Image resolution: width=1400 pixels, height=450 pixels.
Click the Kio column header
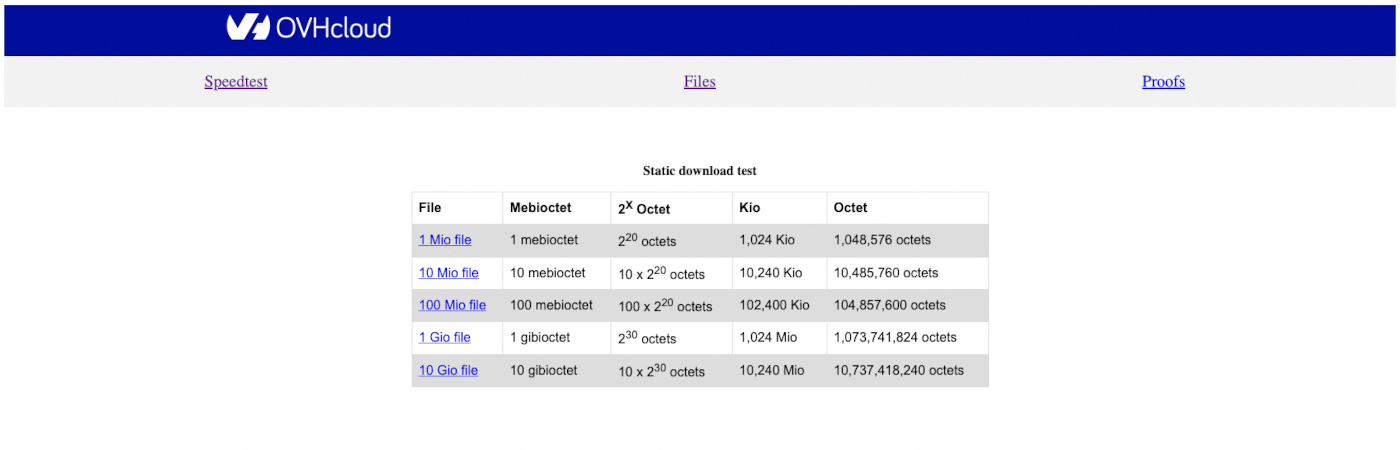pyautogui.click(x=750, y=208)
